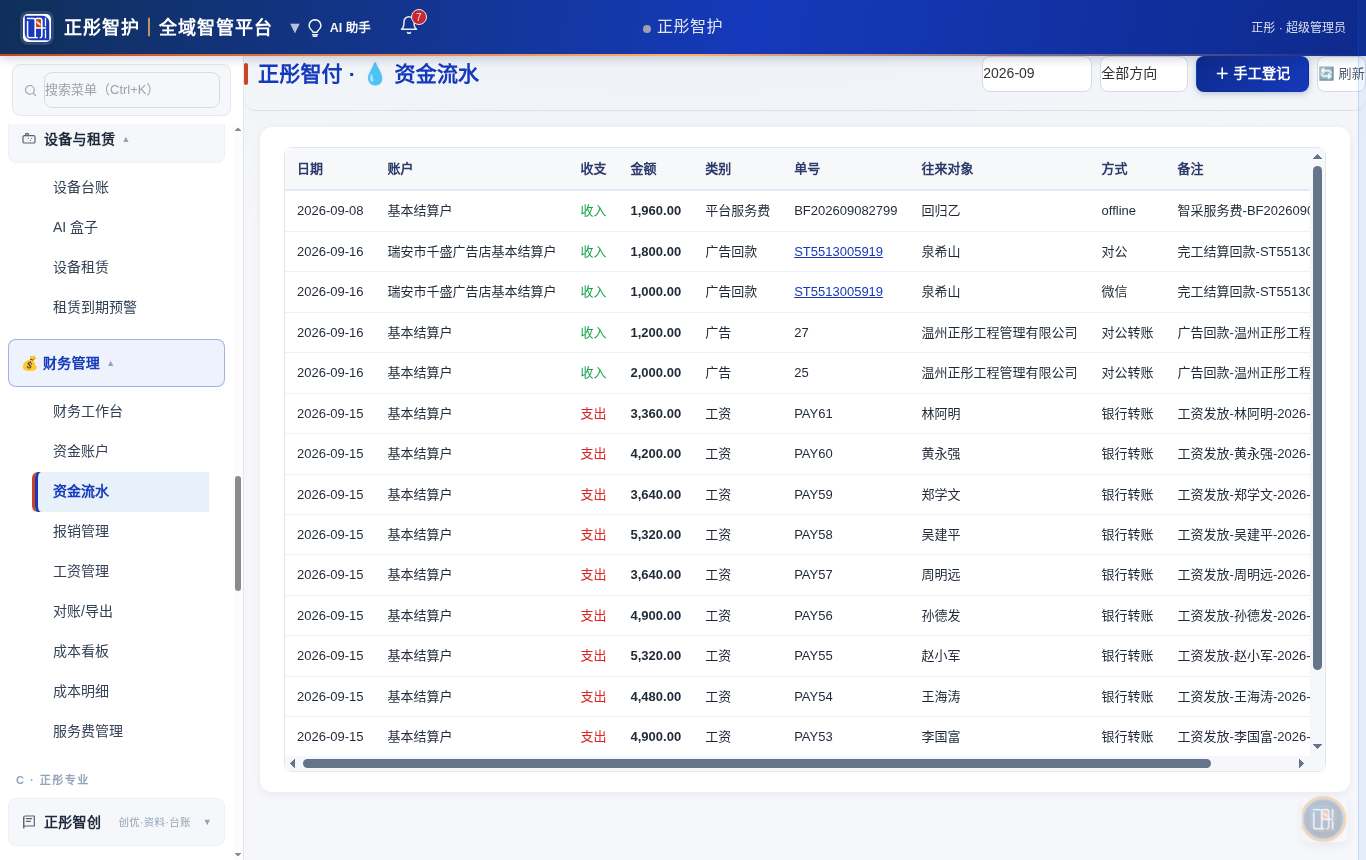Open the AI 助手 lightbulb assistant
Viewport: 1366px width, 860px height.
coord(338,27)
